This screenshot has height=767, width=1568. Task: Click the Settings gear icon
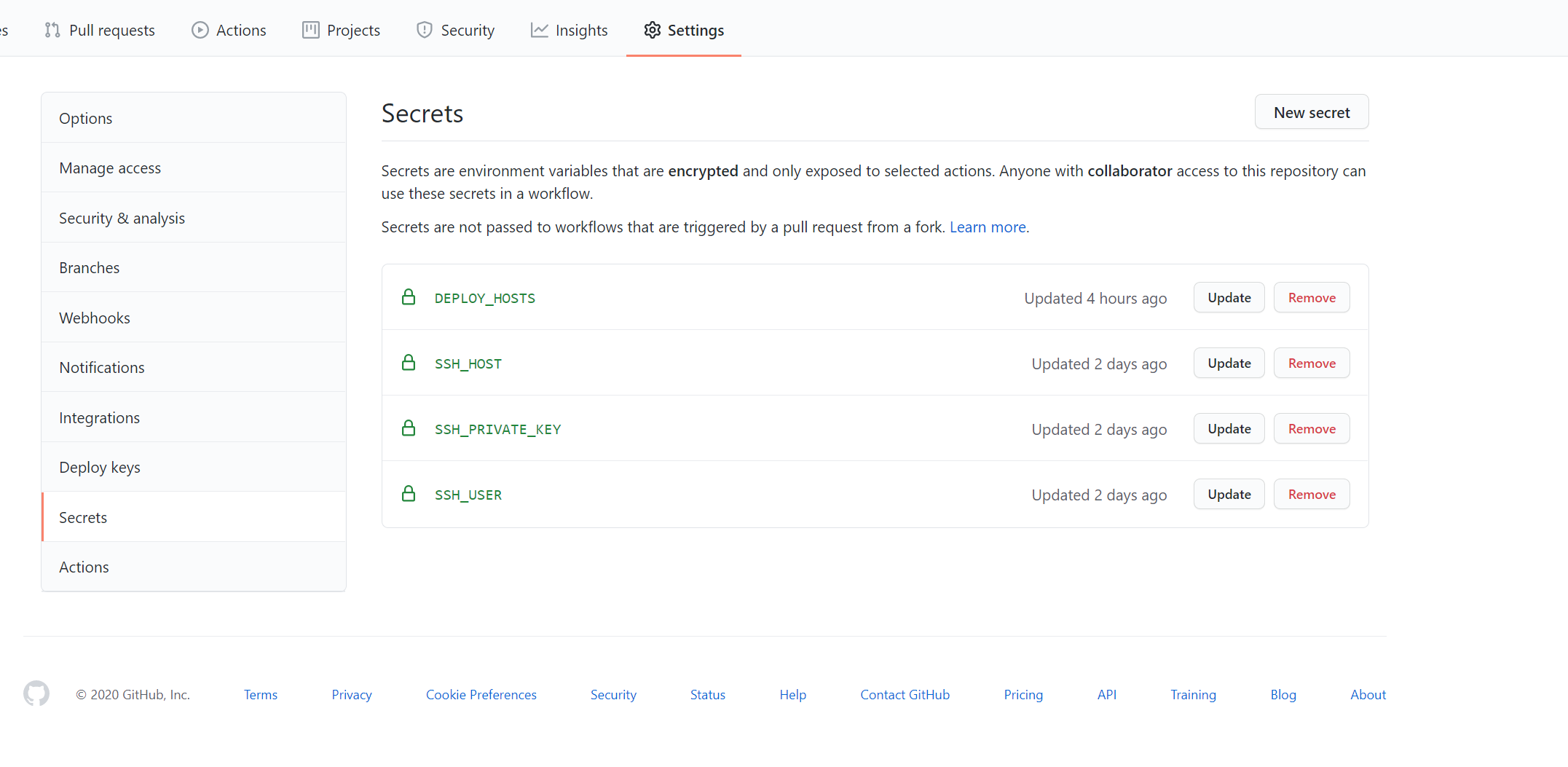653,30
